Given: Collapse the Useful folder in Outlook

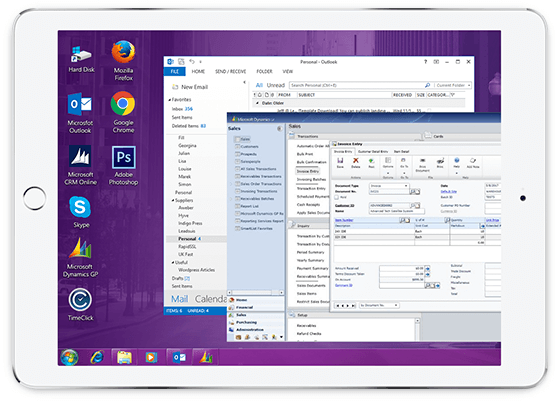Looking at the screenshot, I should 173,262.
